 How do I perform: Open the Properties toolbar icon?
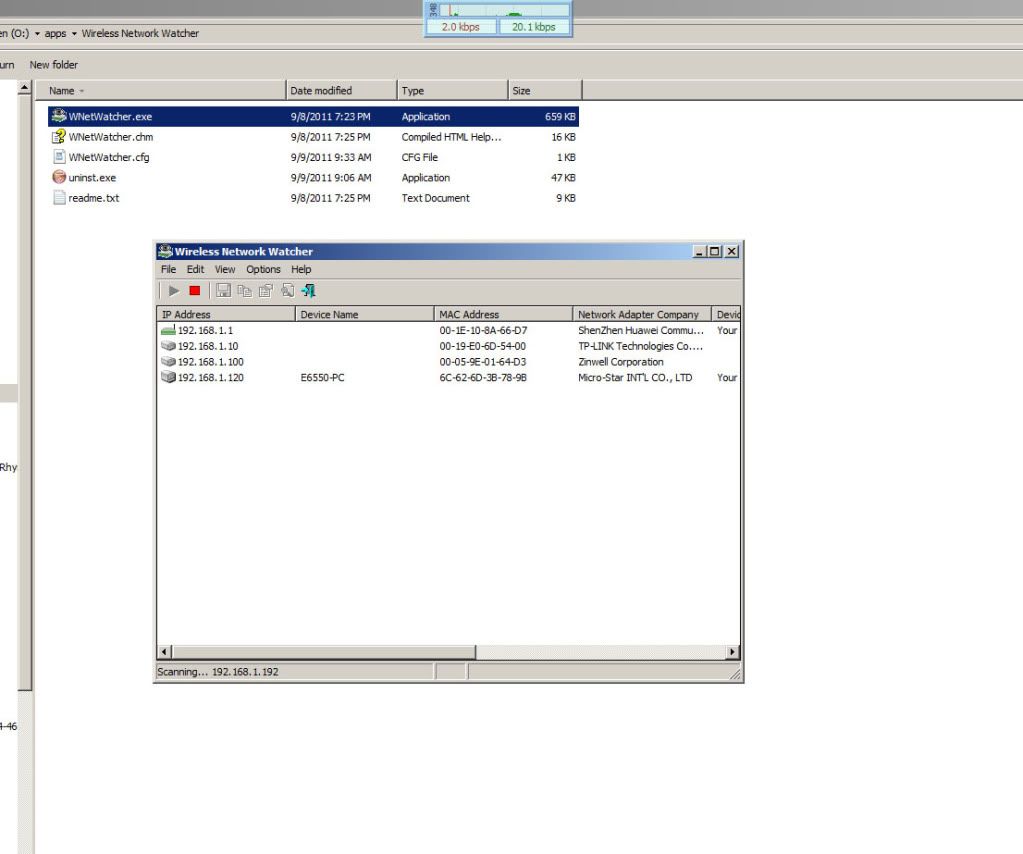[265, 291]
